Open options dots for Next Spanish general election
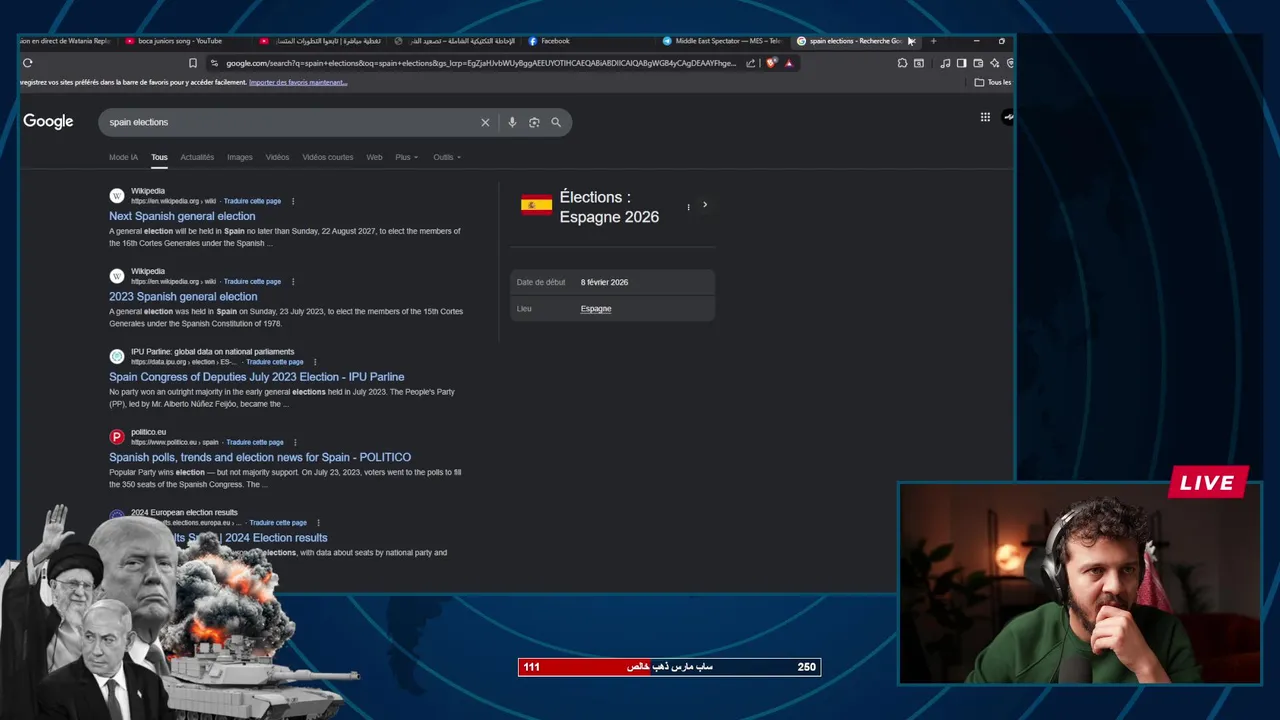The width and height of the screenshot is (1280, 720). tap(293, 201)
